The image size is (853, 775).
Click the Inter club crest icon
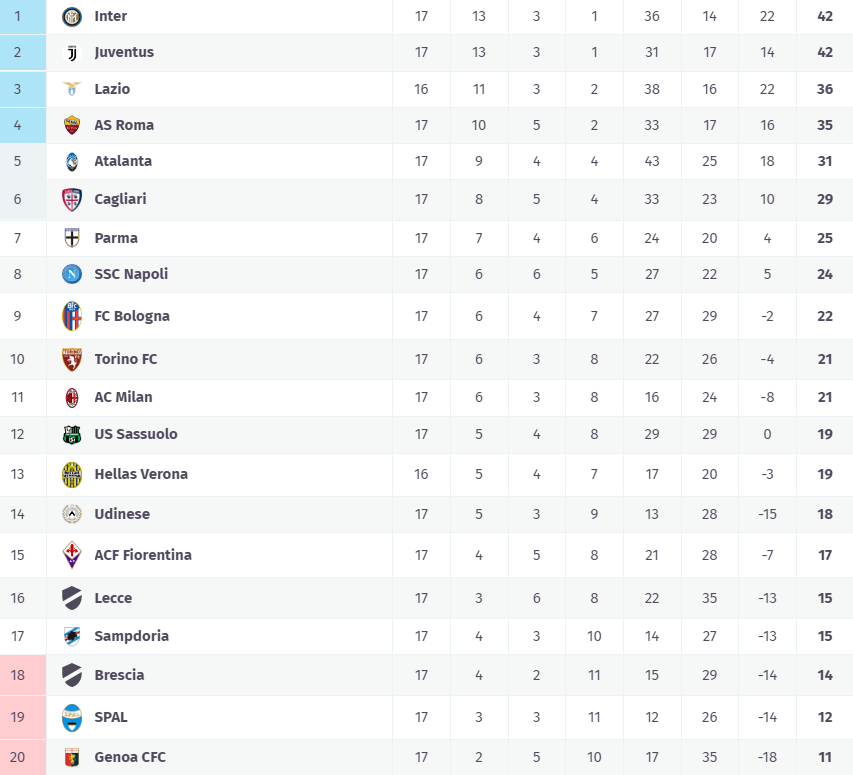click(71, 17)
